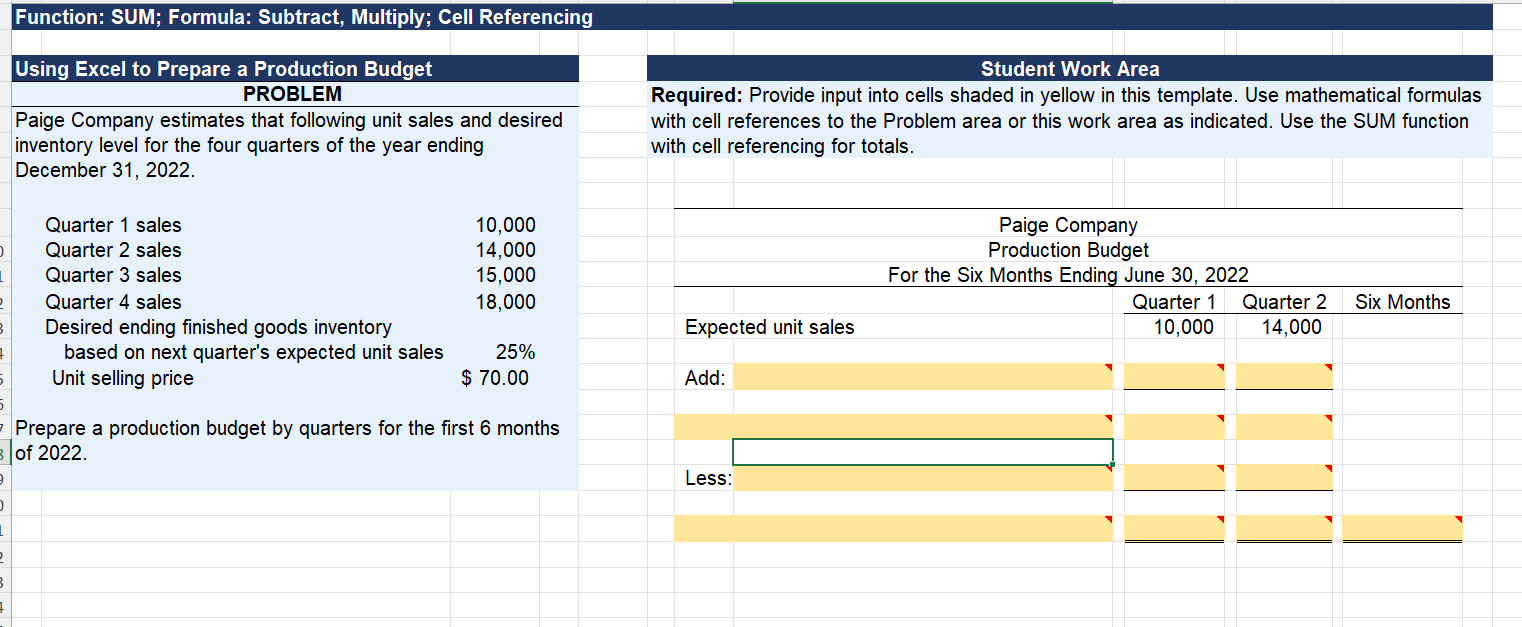Viewport: 1522px width, 627px height.
Task: Click the Production Budget heading cell
Action: coord(1067,250)
